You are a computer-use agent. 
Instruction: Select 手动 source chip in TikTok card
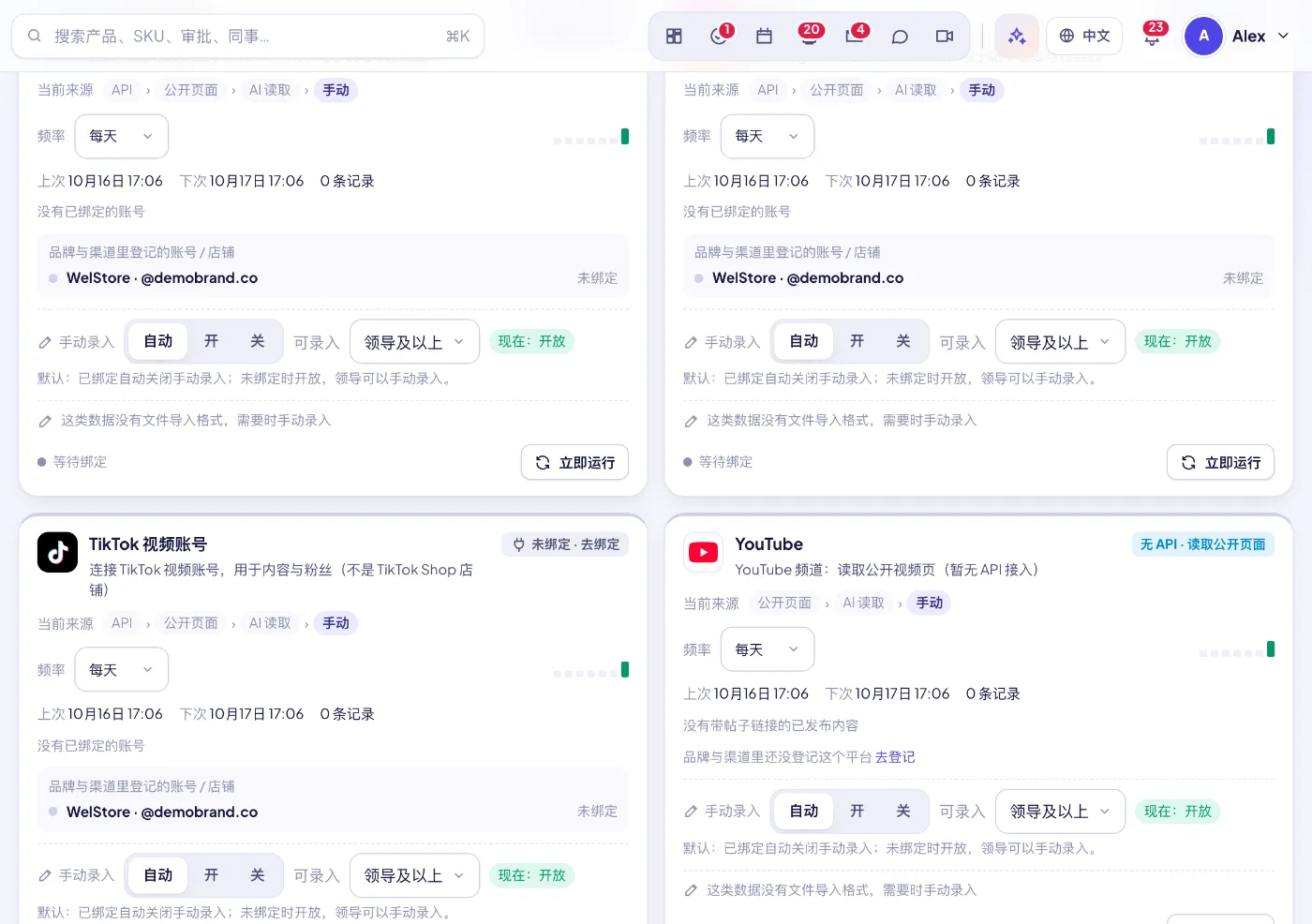tap(335, 623)
